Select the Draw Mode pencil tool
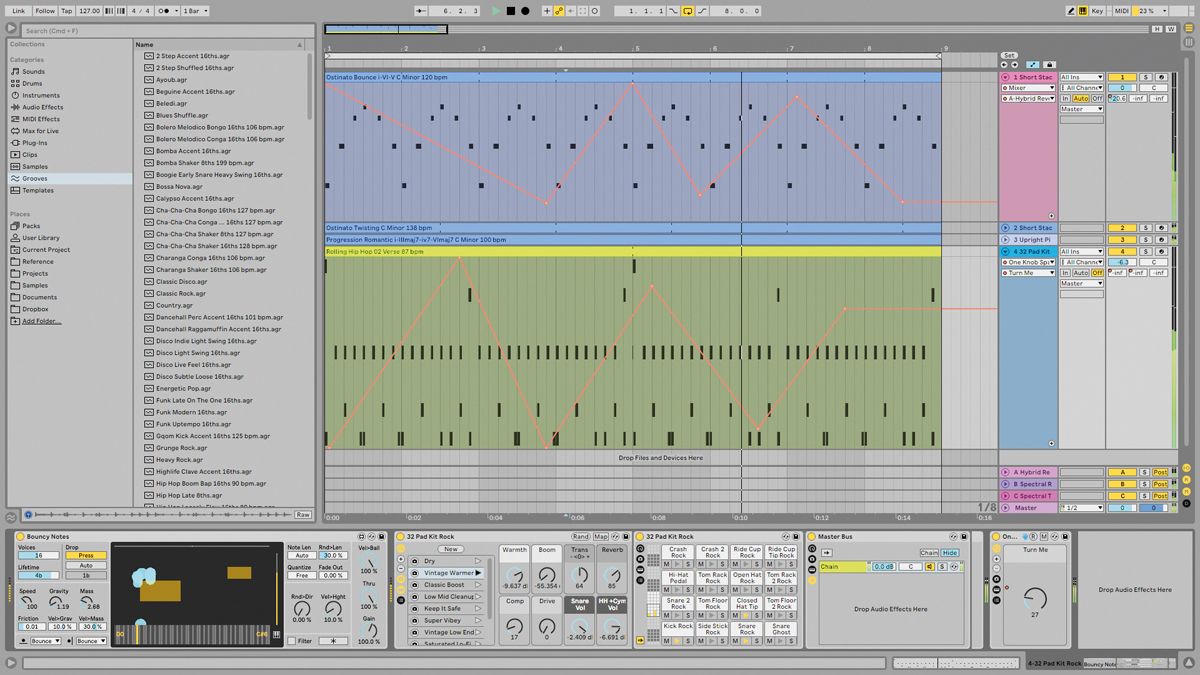Image resolution: width=1200 pixels, height=675 pixels. 1071,11
